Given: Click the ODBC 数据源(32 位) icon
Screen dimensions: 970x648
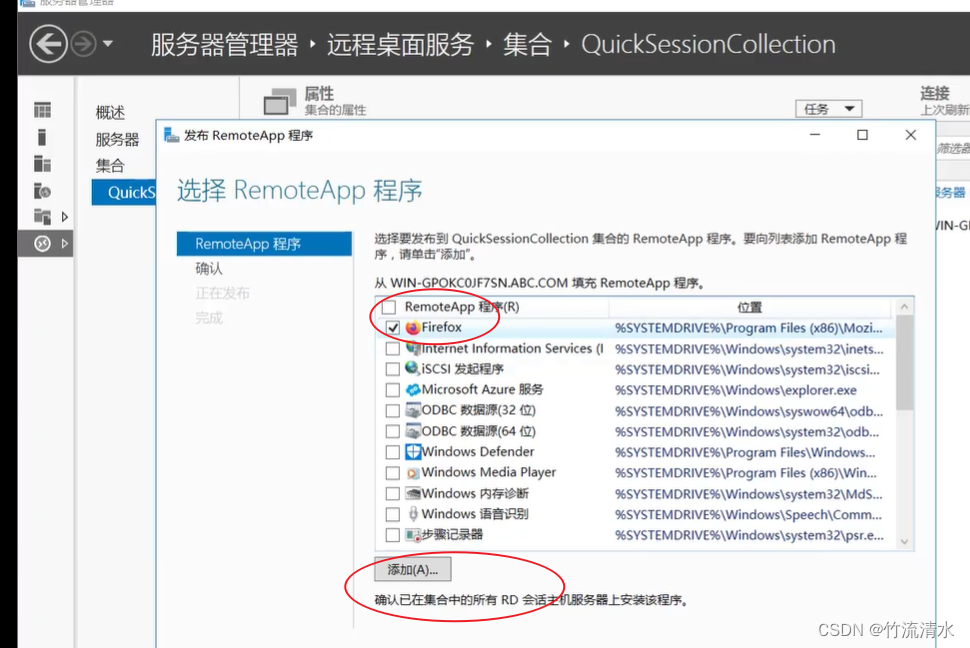Looking at the screenshot, I should (x=413, y=410).
